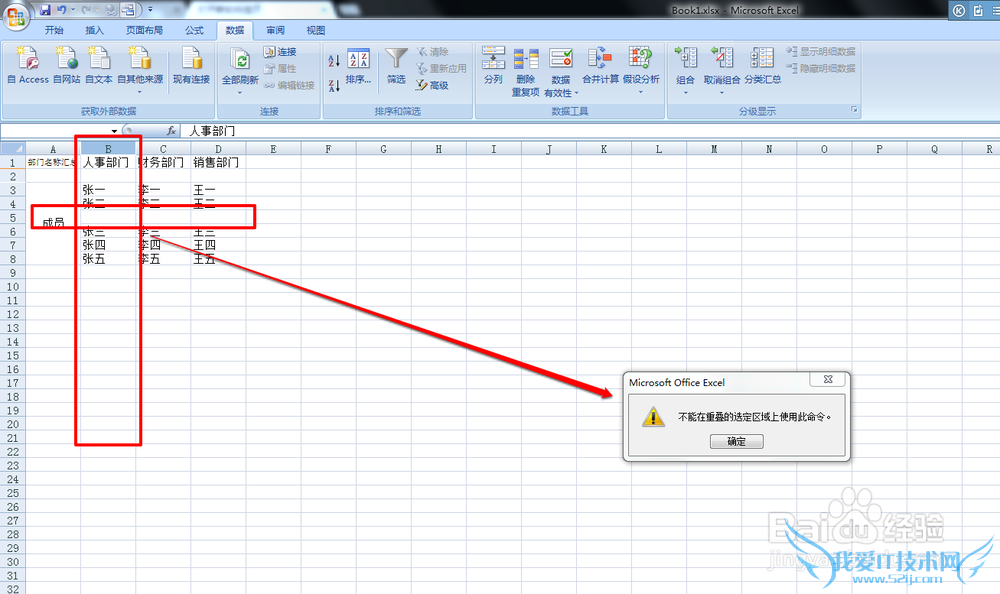Expand 分级显示 outline dialog launcher

854,110
